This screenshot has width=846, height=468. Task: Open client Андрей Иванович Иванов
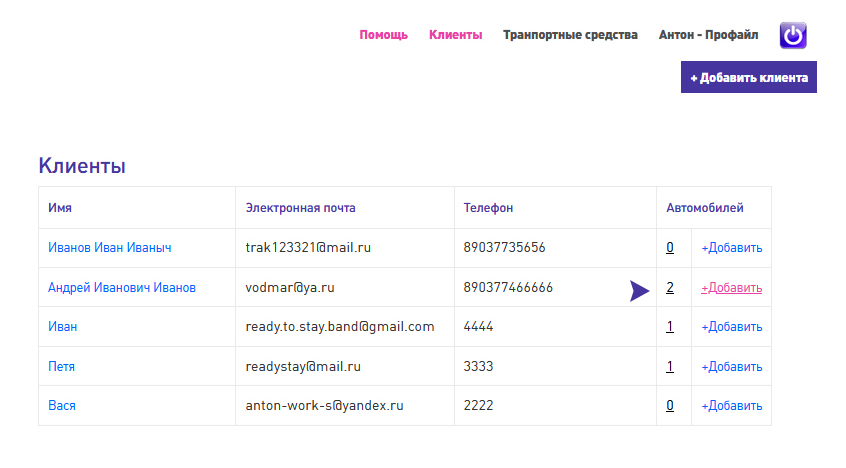tap(122, 288)
